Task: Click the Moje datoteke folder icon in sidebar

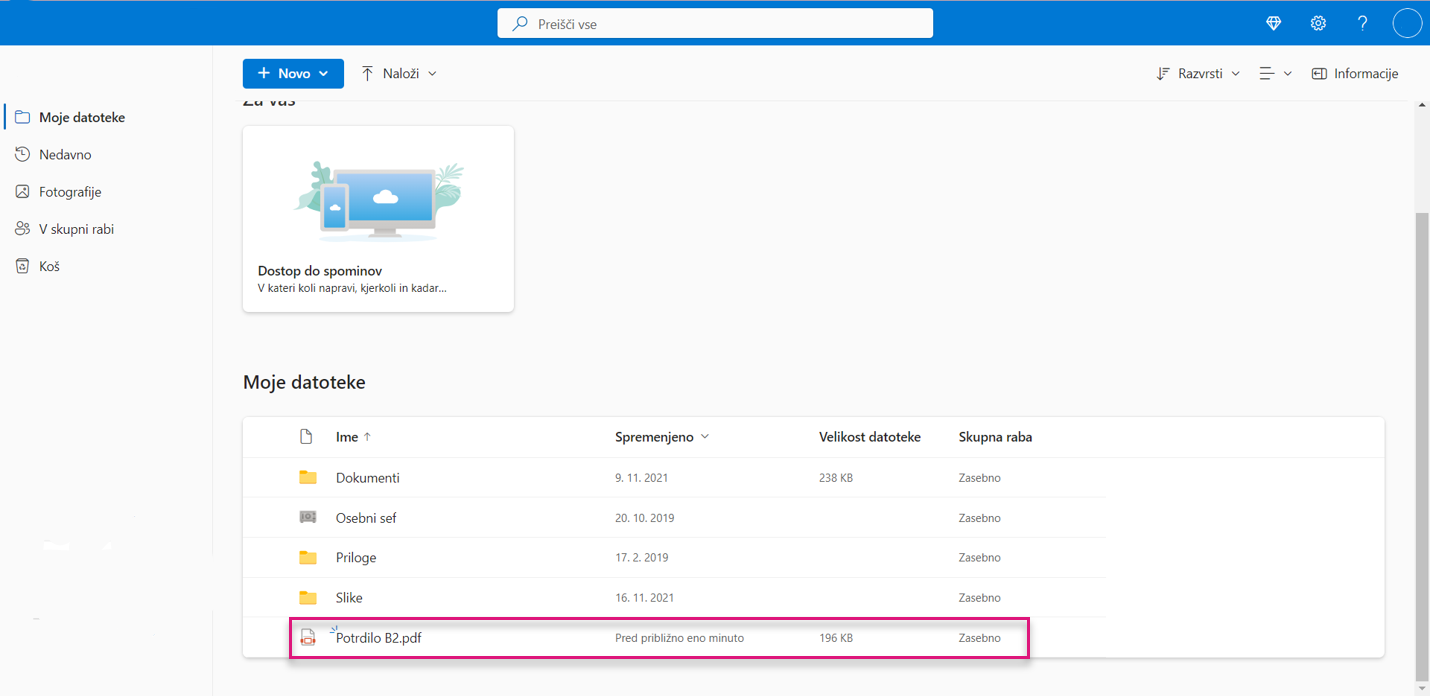Action: tap(22, 117)
